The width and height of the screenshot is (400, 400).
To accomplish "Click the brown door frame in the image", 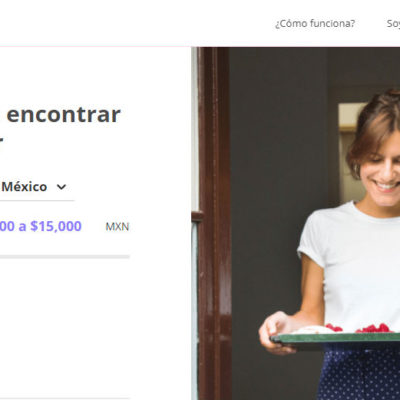I will point(213,223).
